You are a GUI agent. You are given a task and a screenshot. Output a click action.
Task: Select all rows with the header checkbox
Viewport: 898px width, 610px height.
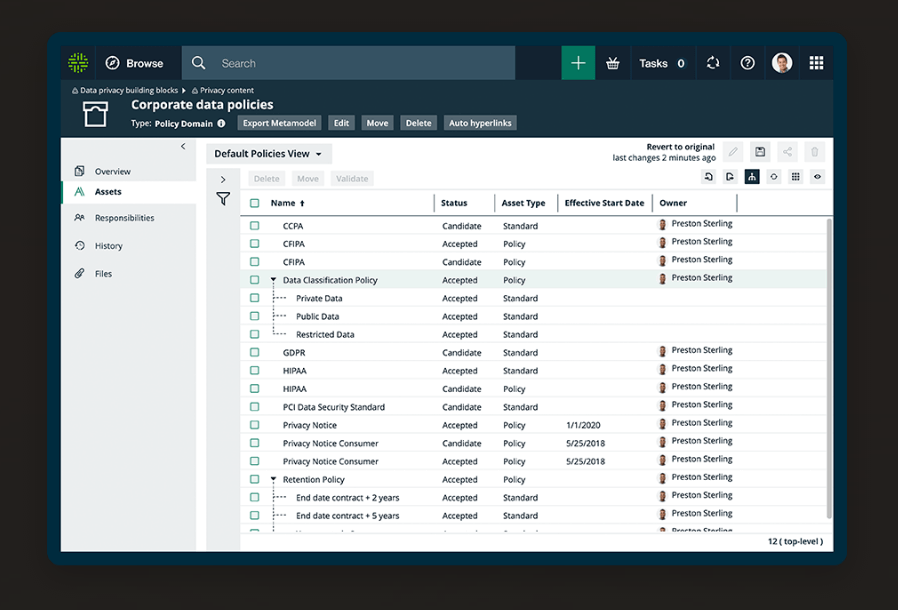pyautogui.click(x=254, y=202)
